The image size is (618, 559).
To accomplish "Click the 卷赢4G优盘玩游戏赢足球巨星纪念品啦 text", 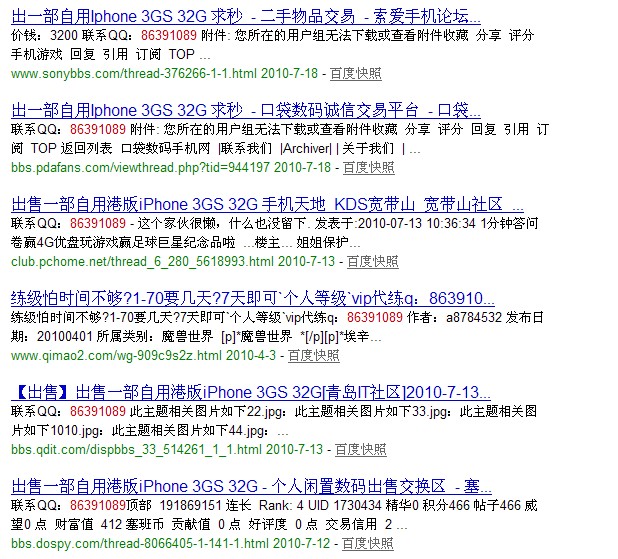I will tap(123, 242).
